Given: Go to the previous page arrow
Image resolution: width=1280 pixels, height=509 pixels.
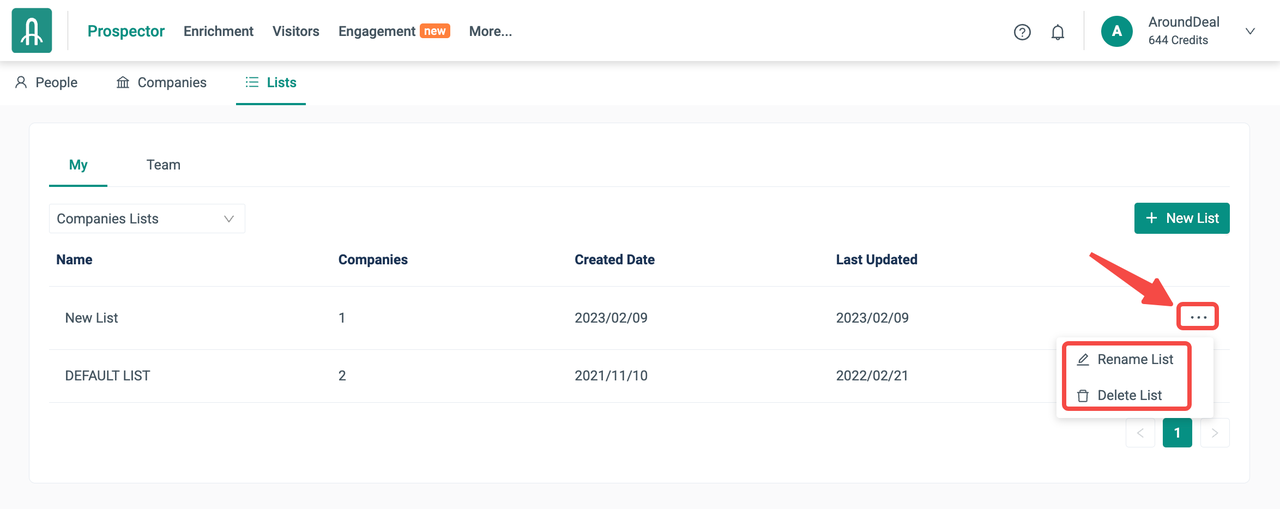Looking at the screenshot, I should pos(1140,433).
